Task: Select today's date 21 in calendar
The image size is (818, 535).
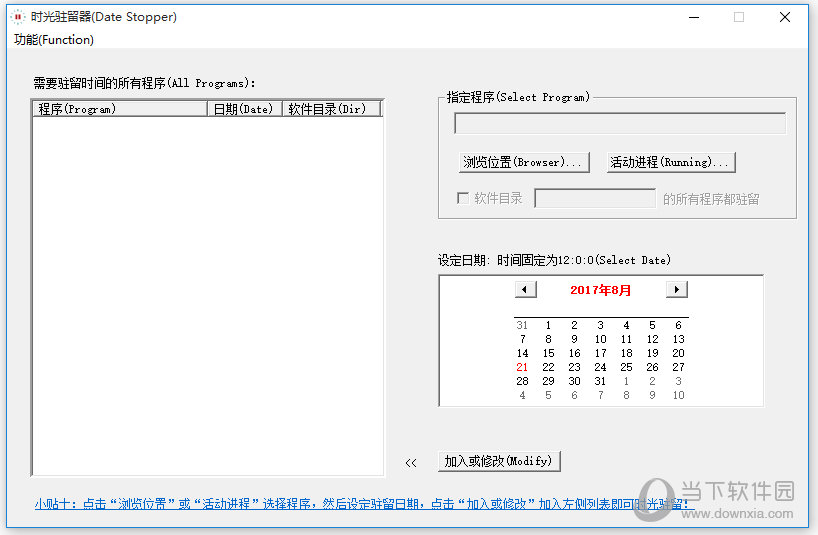Action: coord(522,367)
